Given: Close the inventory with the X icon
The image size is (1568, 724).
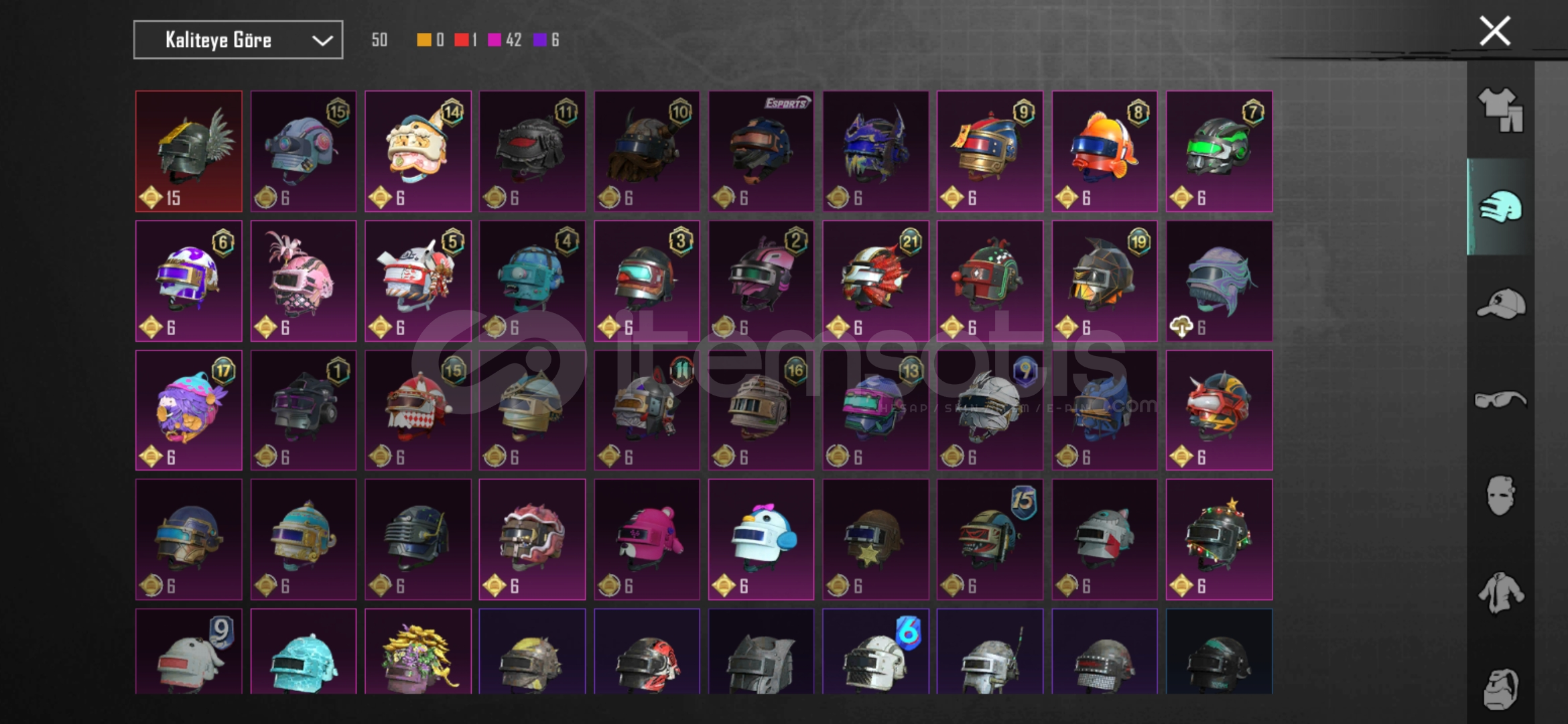Looking at the screenshot, I should (x=1495, y=31).
